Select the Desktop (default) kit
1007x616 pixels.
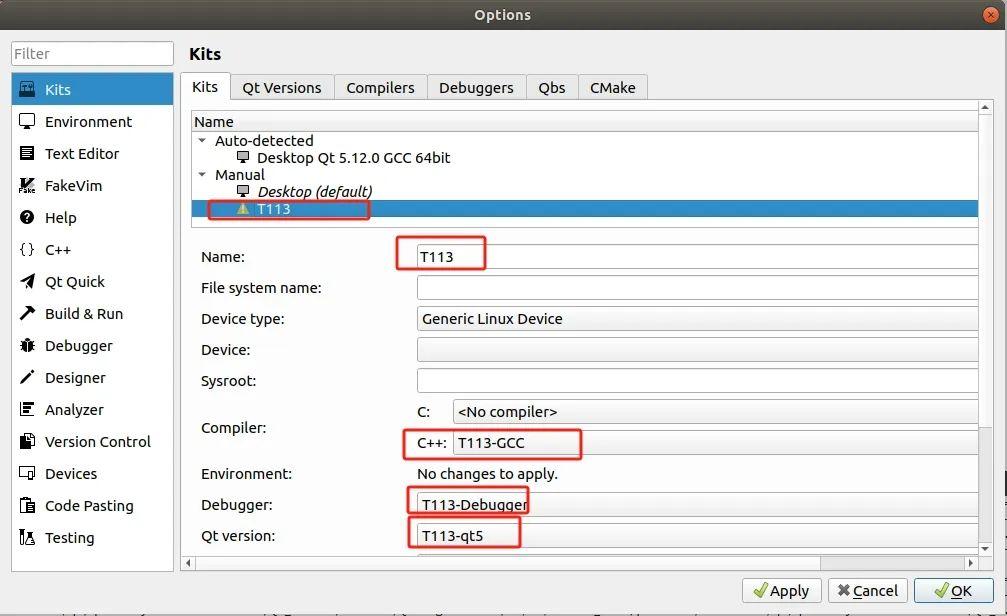315,191
